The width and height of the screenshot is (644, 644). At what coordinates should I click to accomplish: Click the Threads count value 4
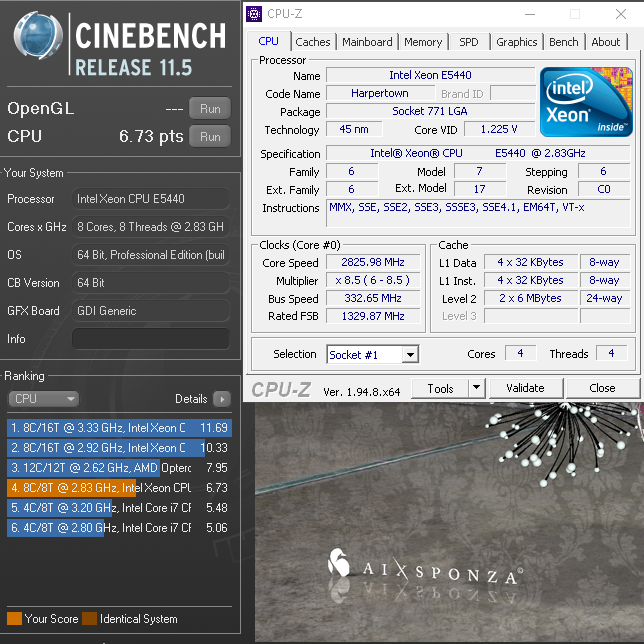[612, 353]
